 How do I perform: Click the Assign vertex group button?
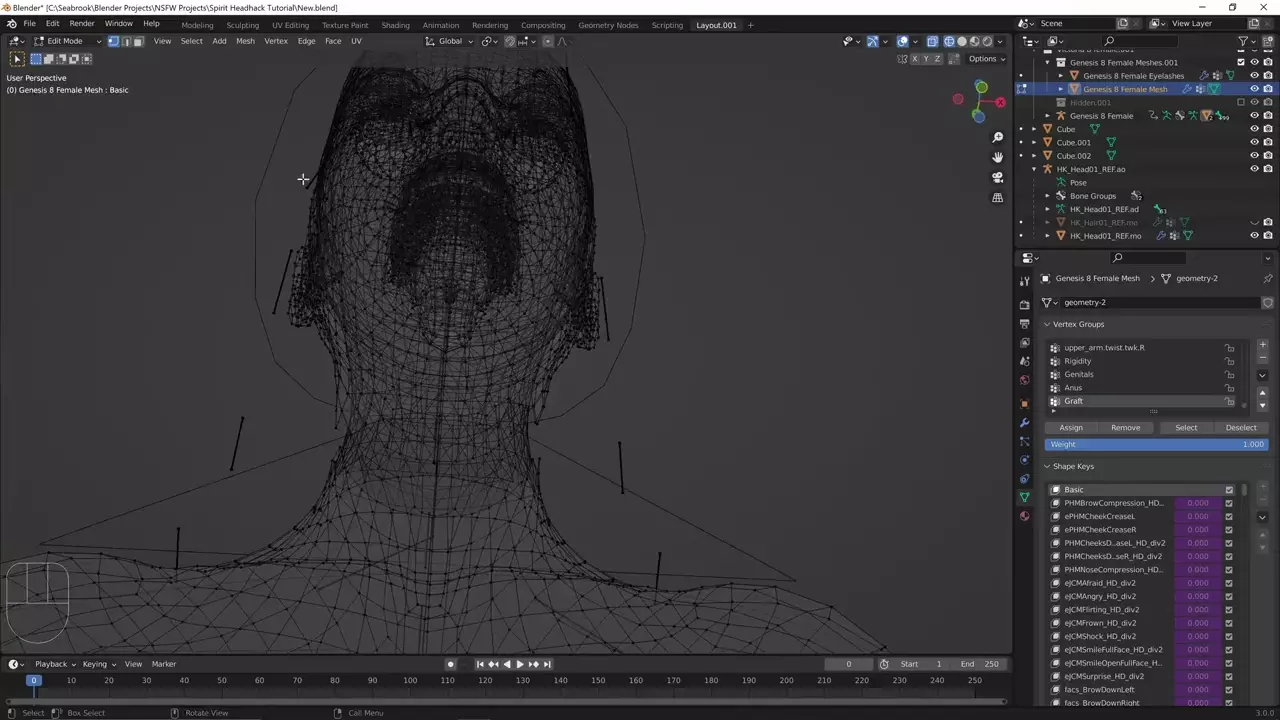click(x=1070, y=427)
